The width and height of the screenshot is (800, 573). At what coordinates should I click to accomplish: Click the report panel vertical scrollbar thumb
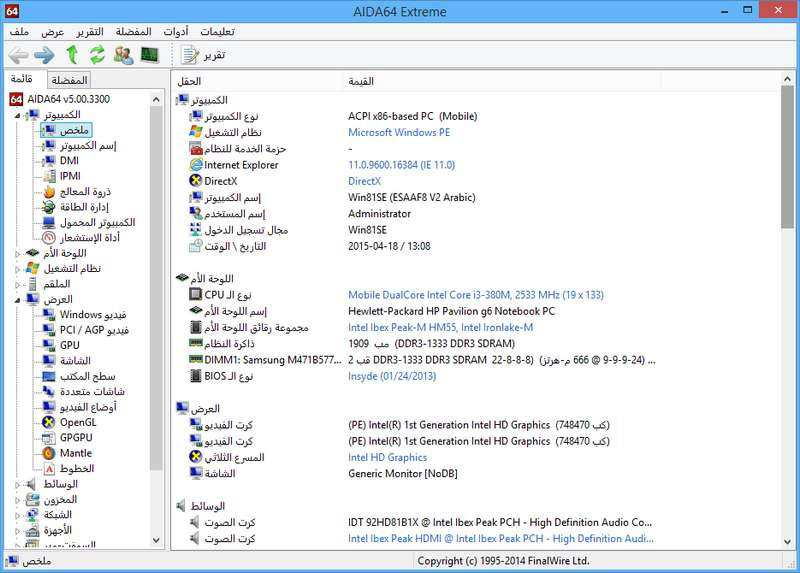(787, 157)
